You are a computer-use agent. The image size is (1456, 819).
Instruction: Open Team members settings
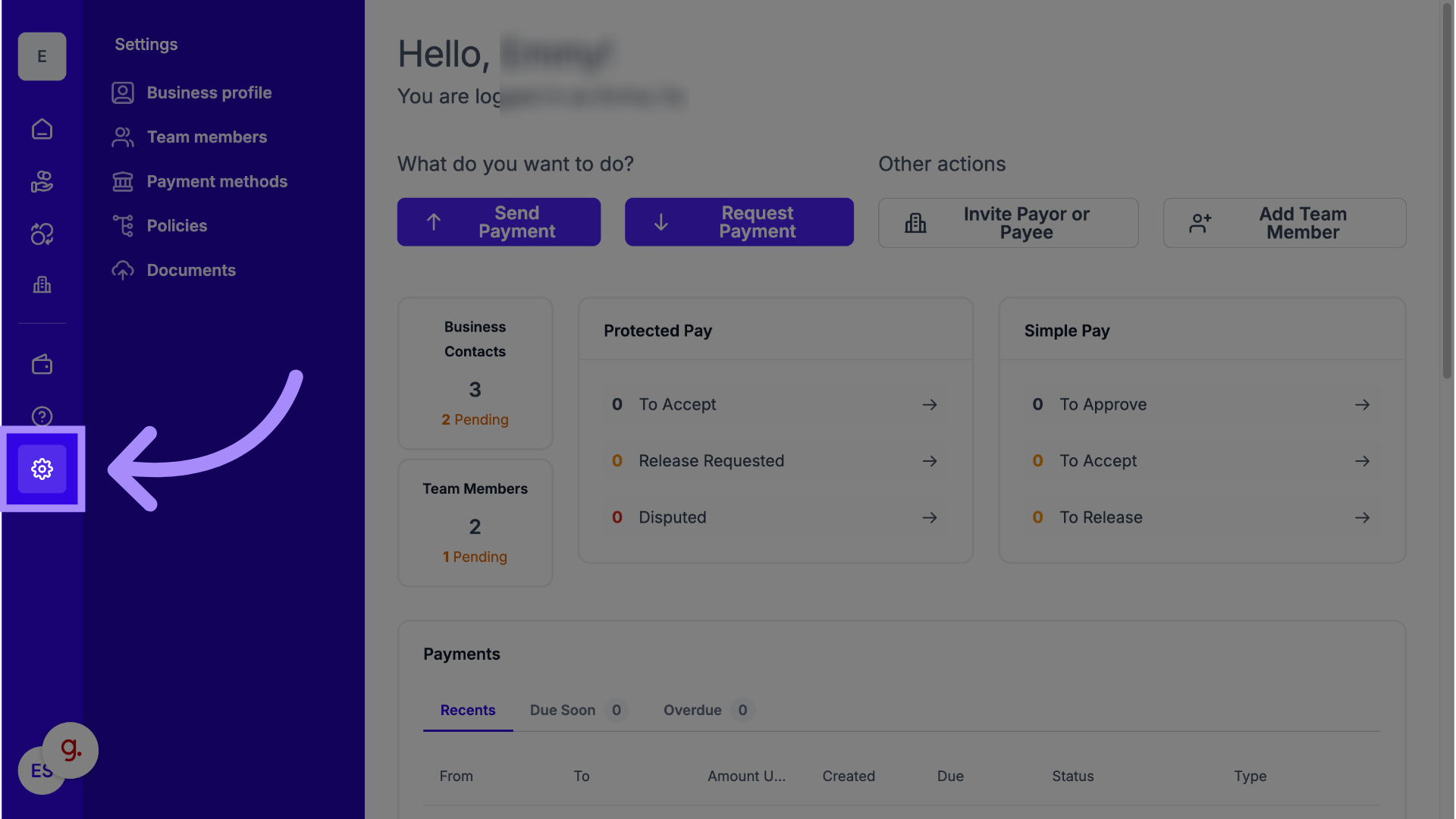pyautogui.click(x=206, y=137)
